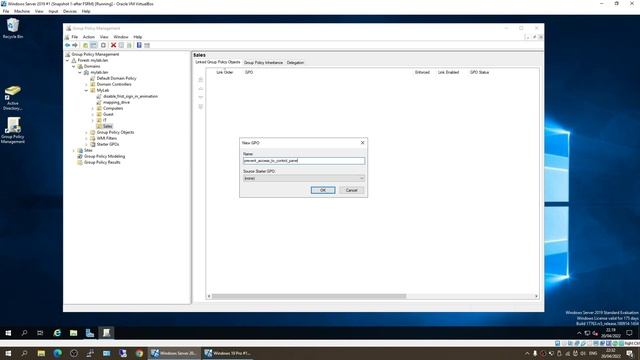Open the Source Starter GPO dropdown
Viewport: 640px width, 360px height.
[362, 178]
